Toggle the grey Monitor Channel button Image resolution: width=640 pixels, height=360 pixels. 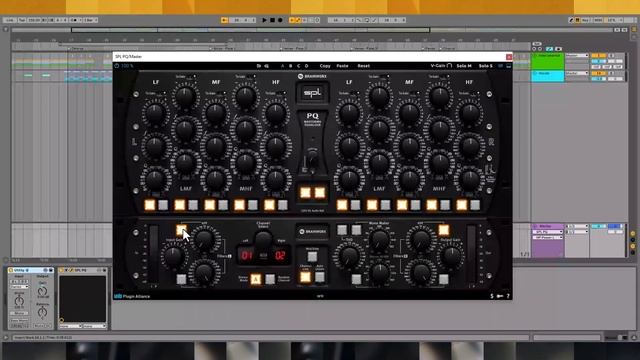point(270,279)
